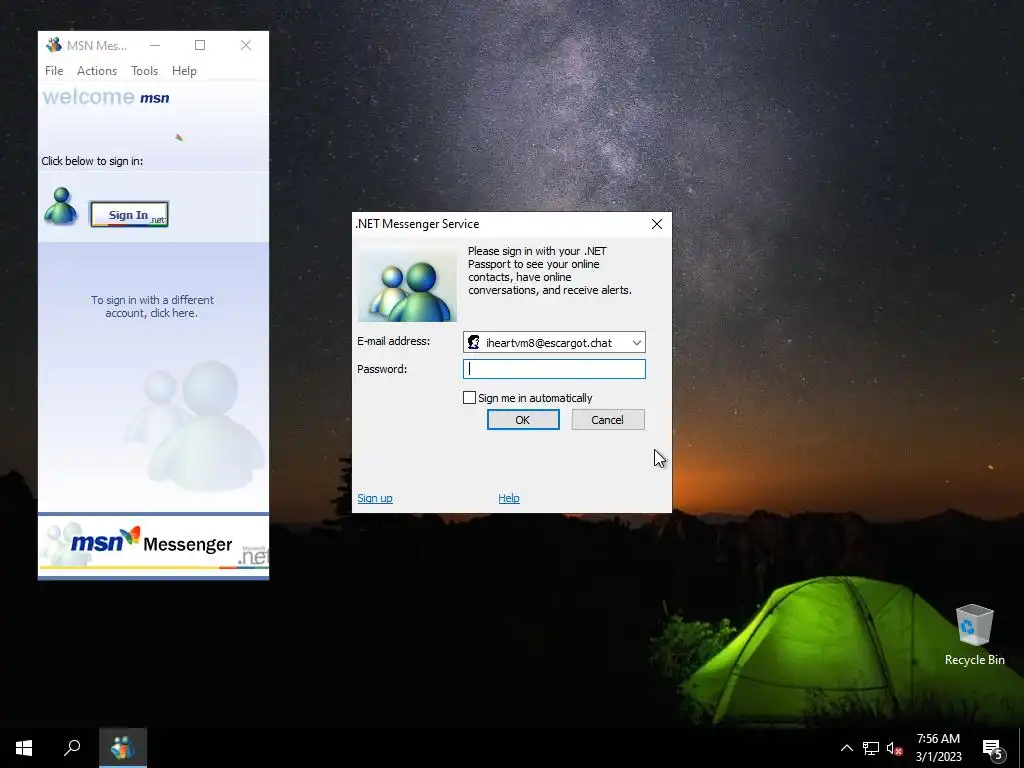Click the MSN Messenger title bar icon

click(54, 45)
